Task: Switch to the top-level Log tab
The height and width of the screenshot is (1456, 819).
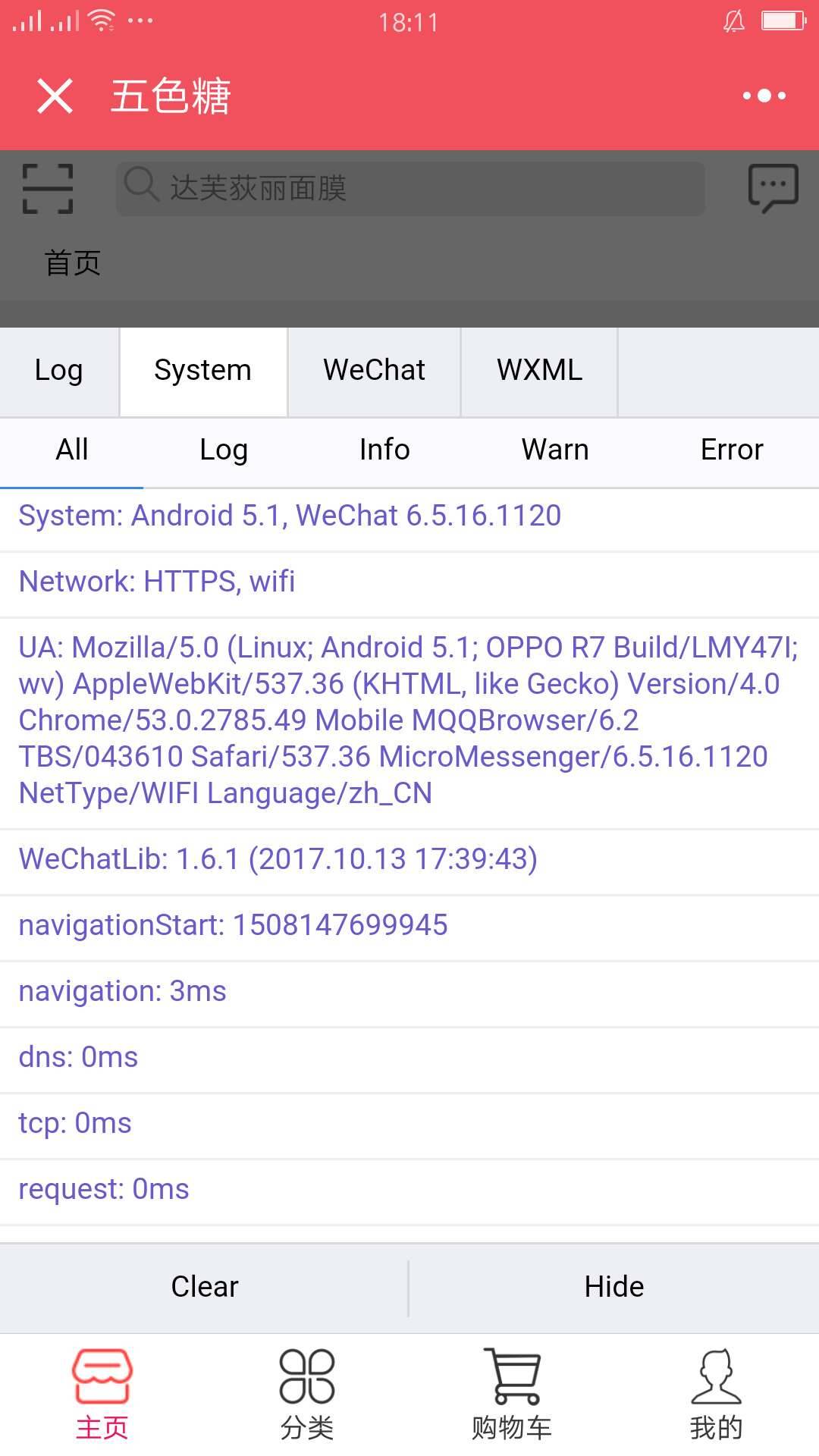Action: [x=59, y=371]
